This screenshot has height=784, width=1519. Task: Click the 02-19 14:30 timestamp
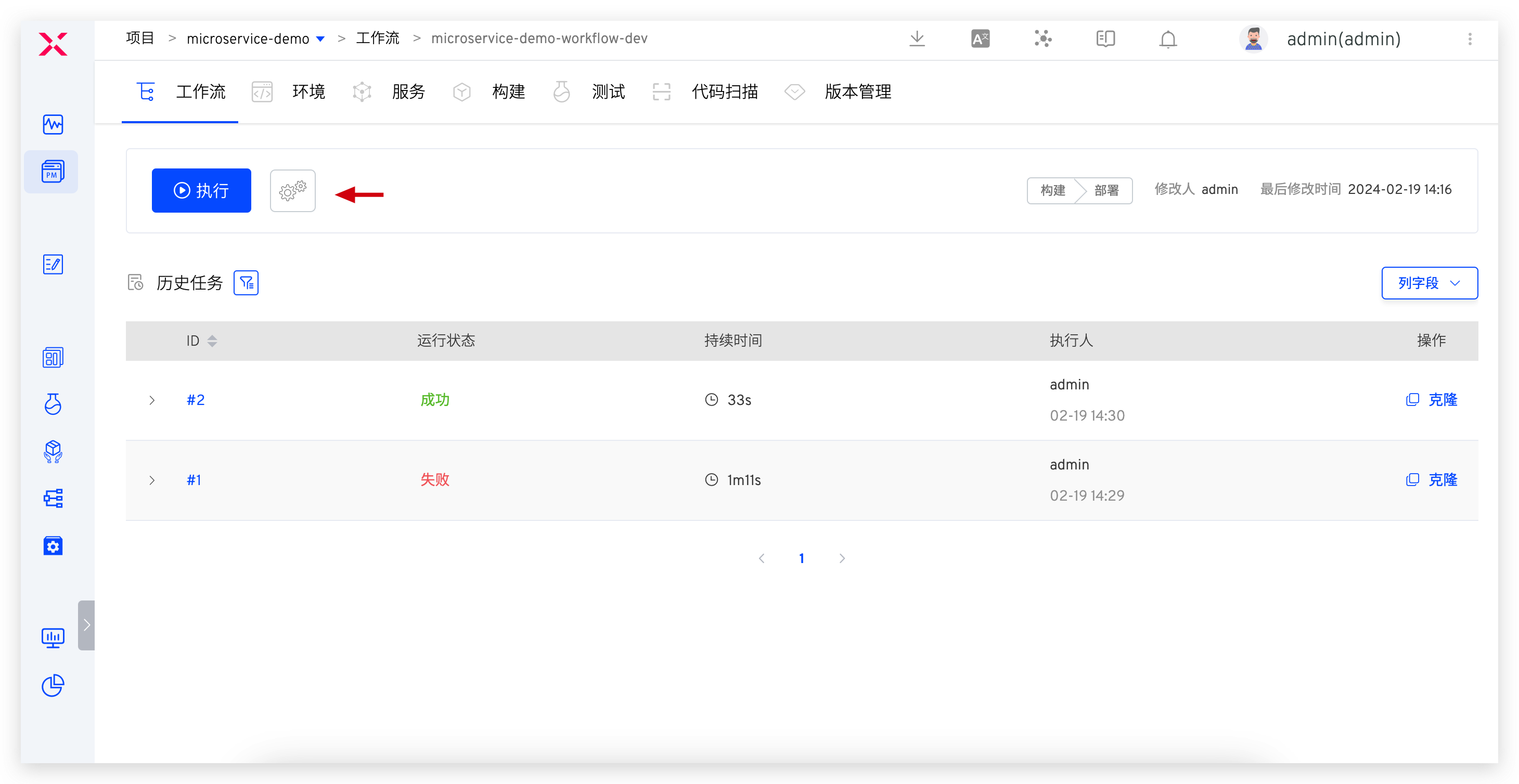point(1087,415)
